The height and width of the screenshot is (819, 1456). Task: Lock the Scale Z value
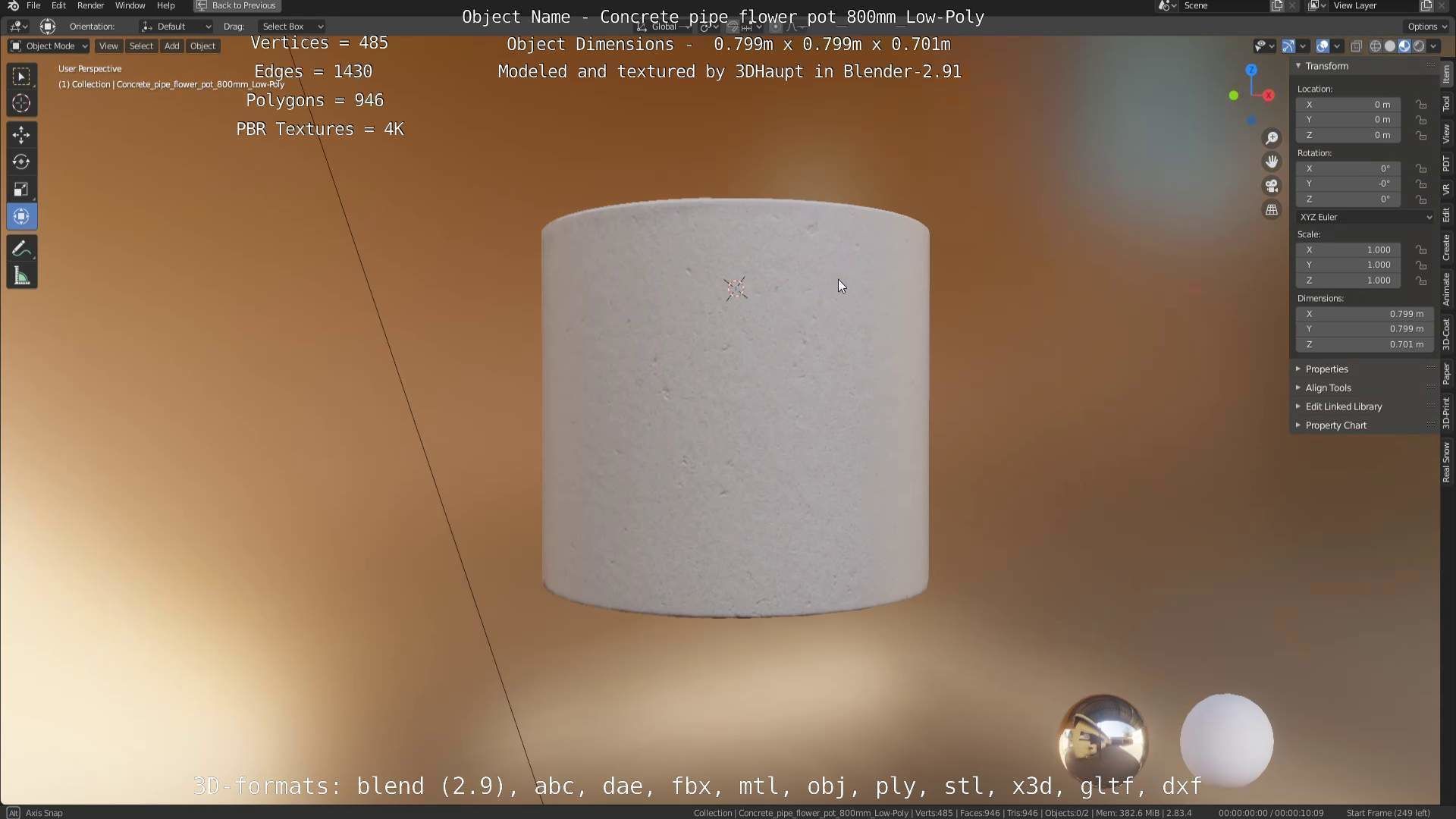1421,281
